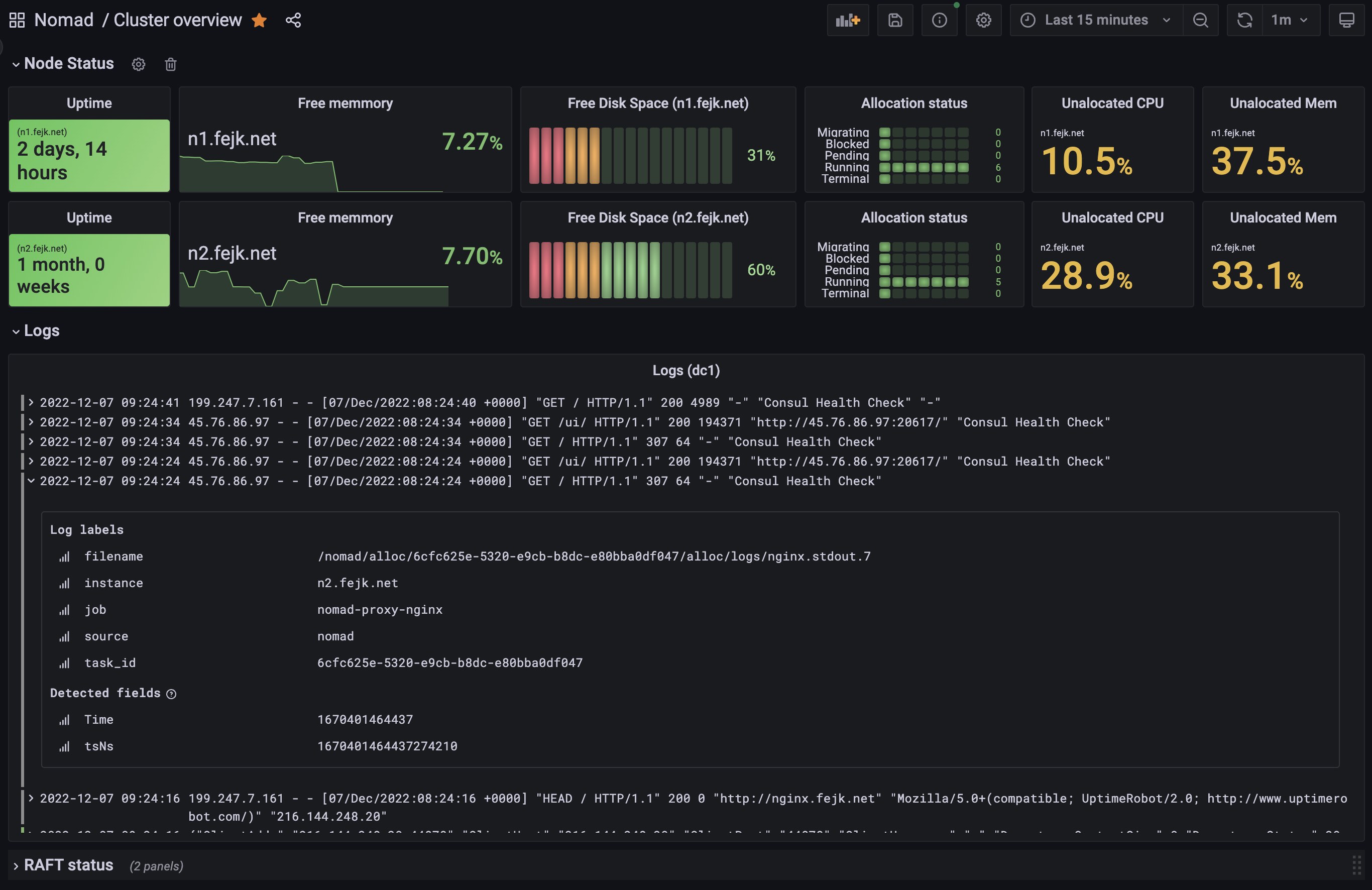This screenshot has width=1372, height=890.
Task: Open Node Status row options gear
Action: pyautogui.click(x=138, y=64)
